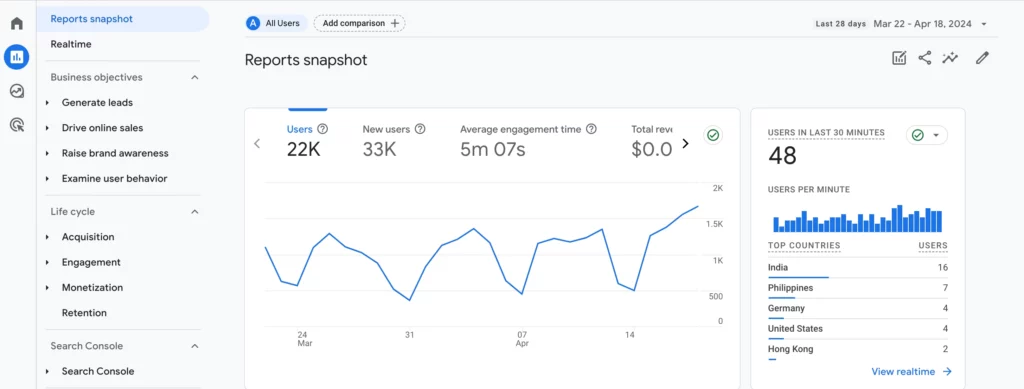Screen dimensions: 1024x389
Task: Open Insights sparkline icon
Action: pyautogui.click(x=950, y=58)
